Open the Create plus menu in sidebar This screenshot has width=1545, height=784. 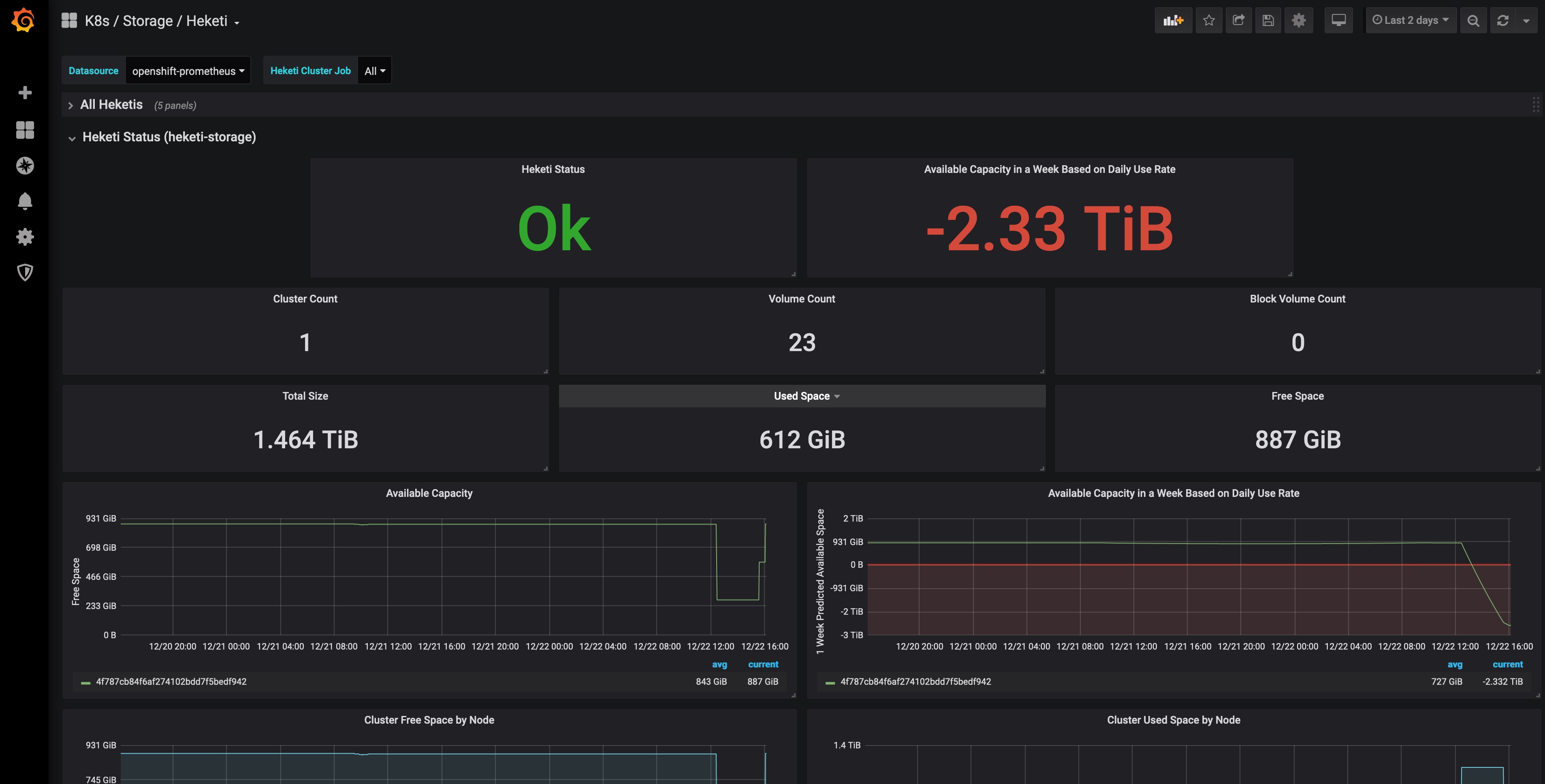(25, 93)
